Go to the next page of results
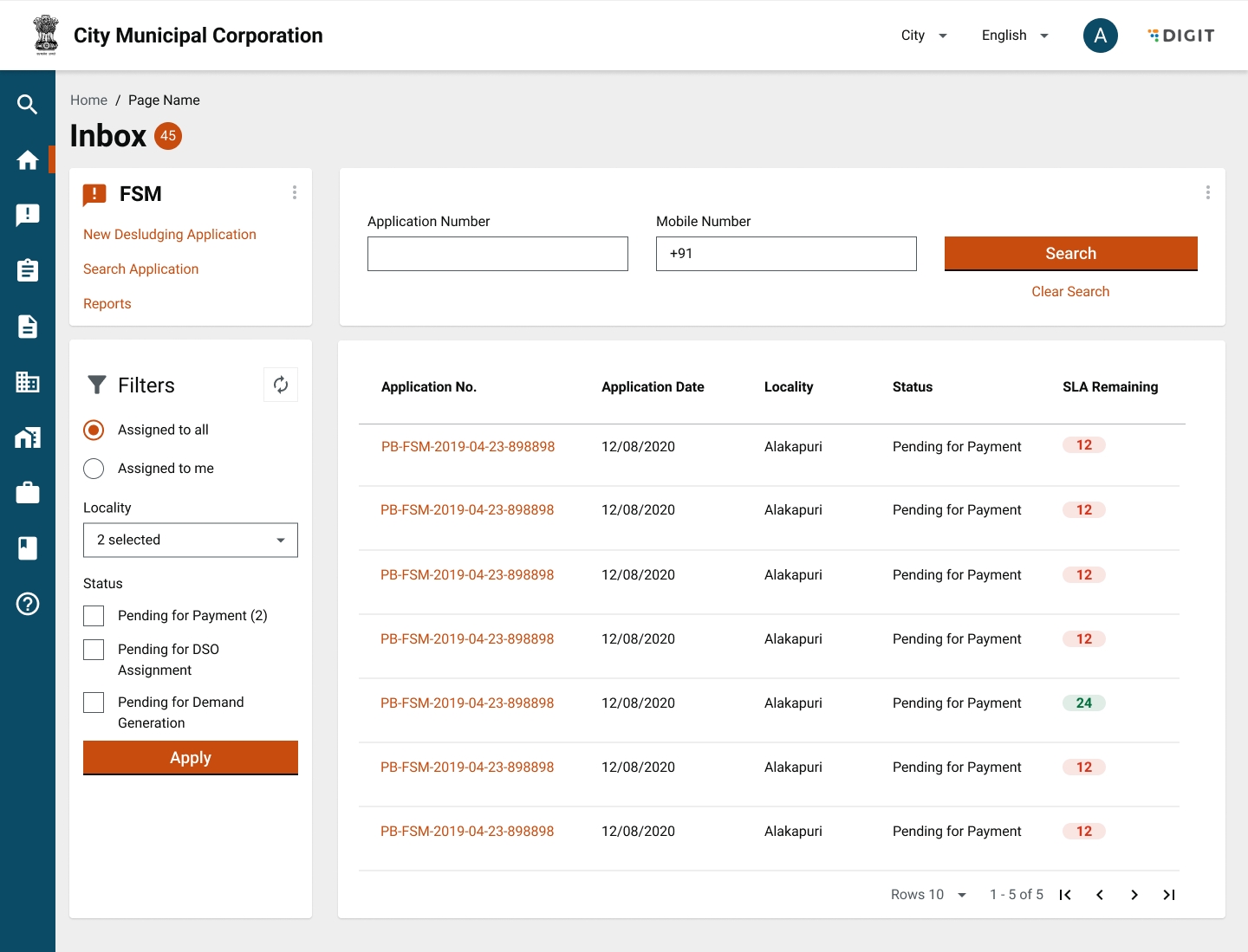Image resolution: width=1248 pixels, height=952 pixels. pos(1134,895)
